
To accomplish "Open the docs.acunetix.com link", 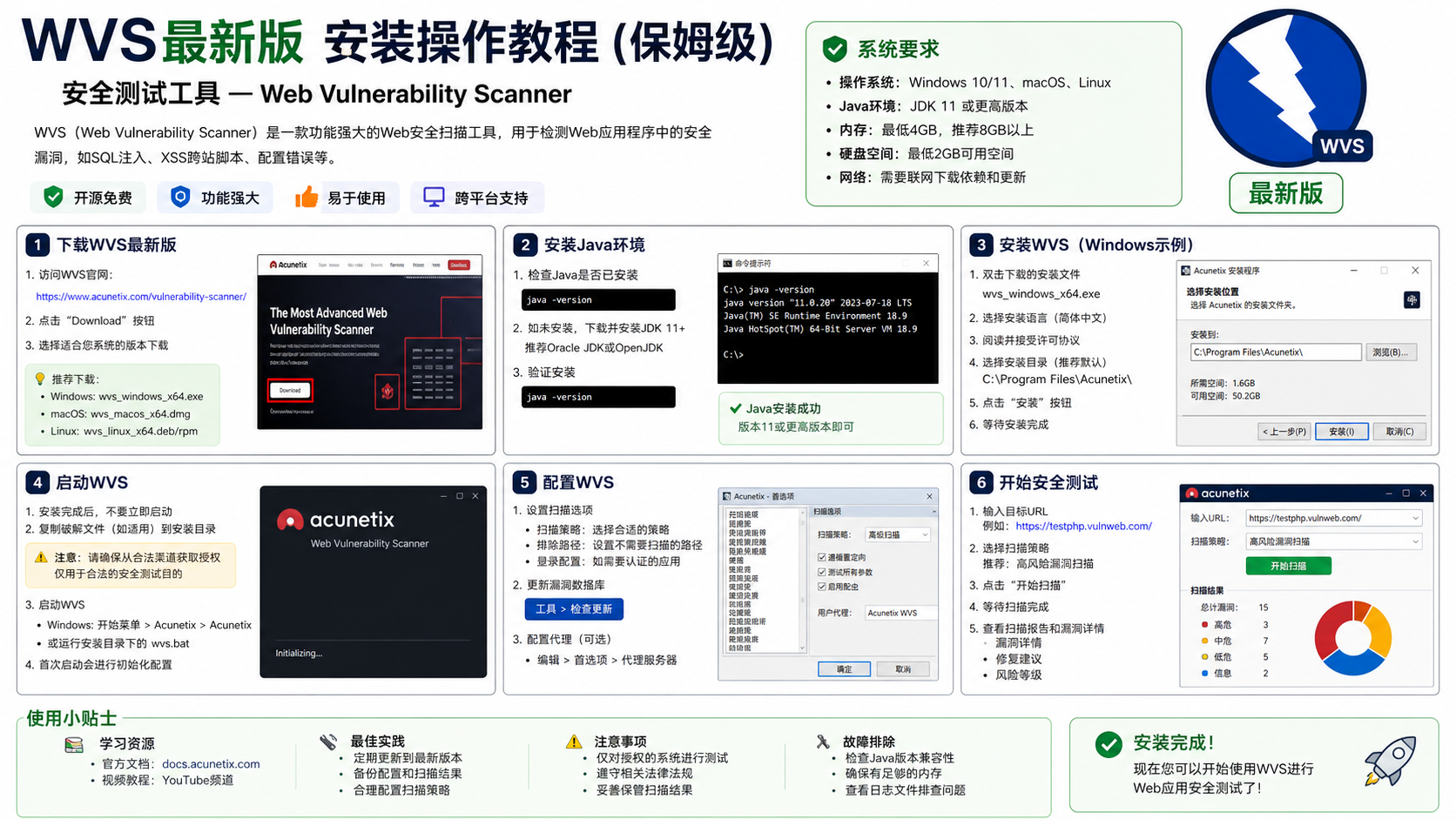I will (x=211, y=764).
